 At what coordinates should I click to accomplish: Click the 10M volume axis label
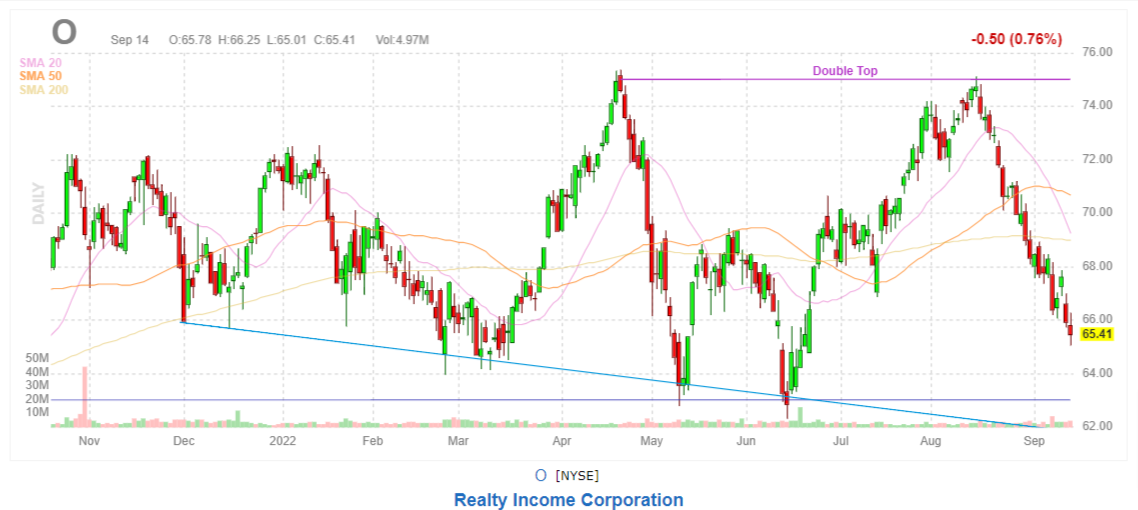point(37,412)
